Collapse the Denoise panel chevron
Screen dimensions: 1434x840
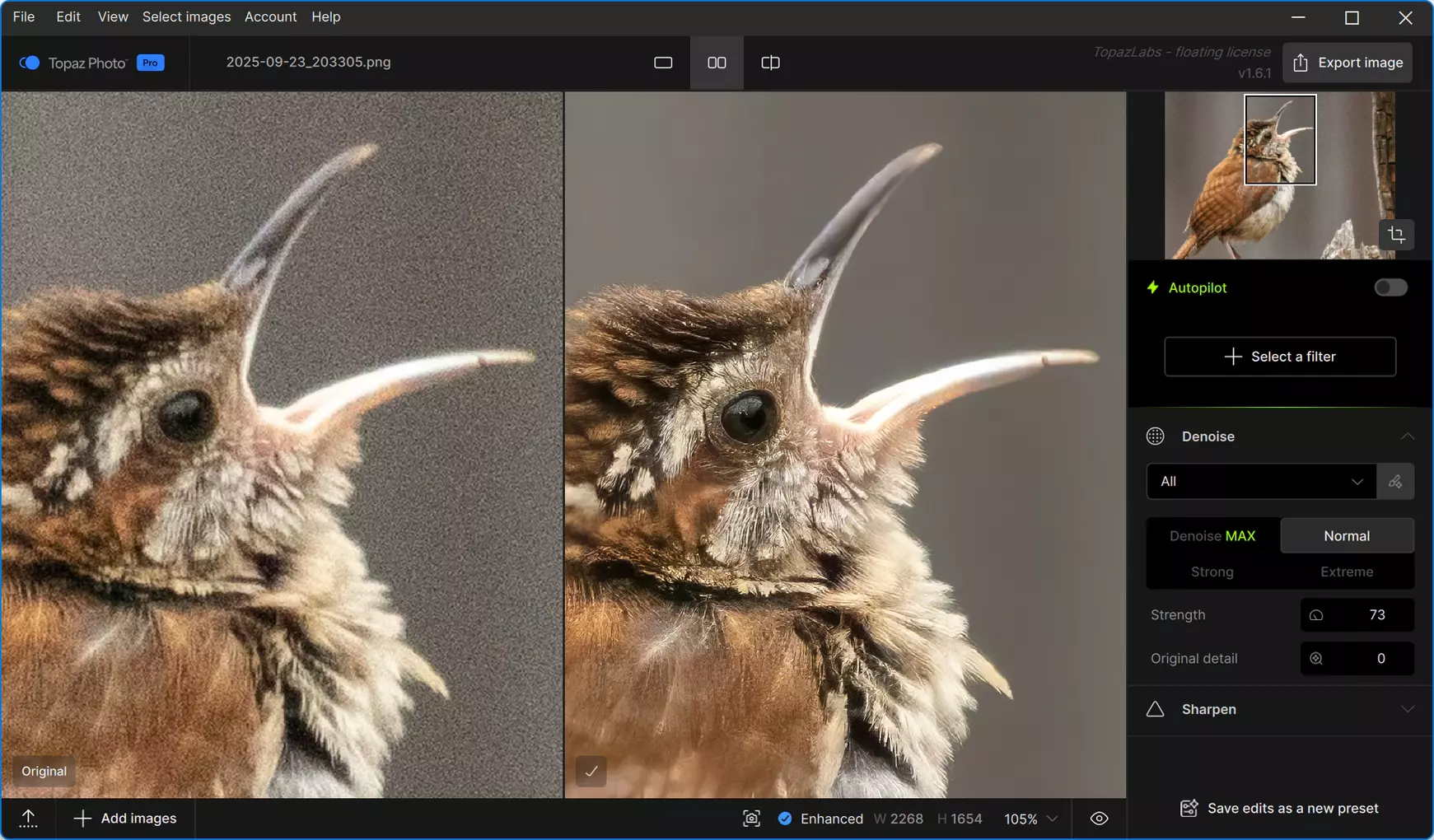point(1407,436)
